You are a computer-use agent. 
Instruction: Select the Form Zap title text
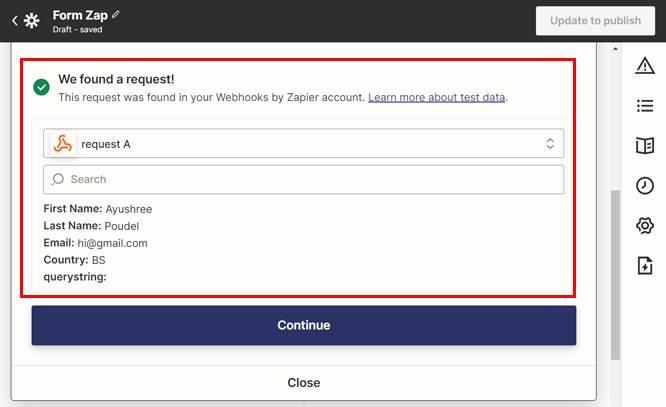80,15
